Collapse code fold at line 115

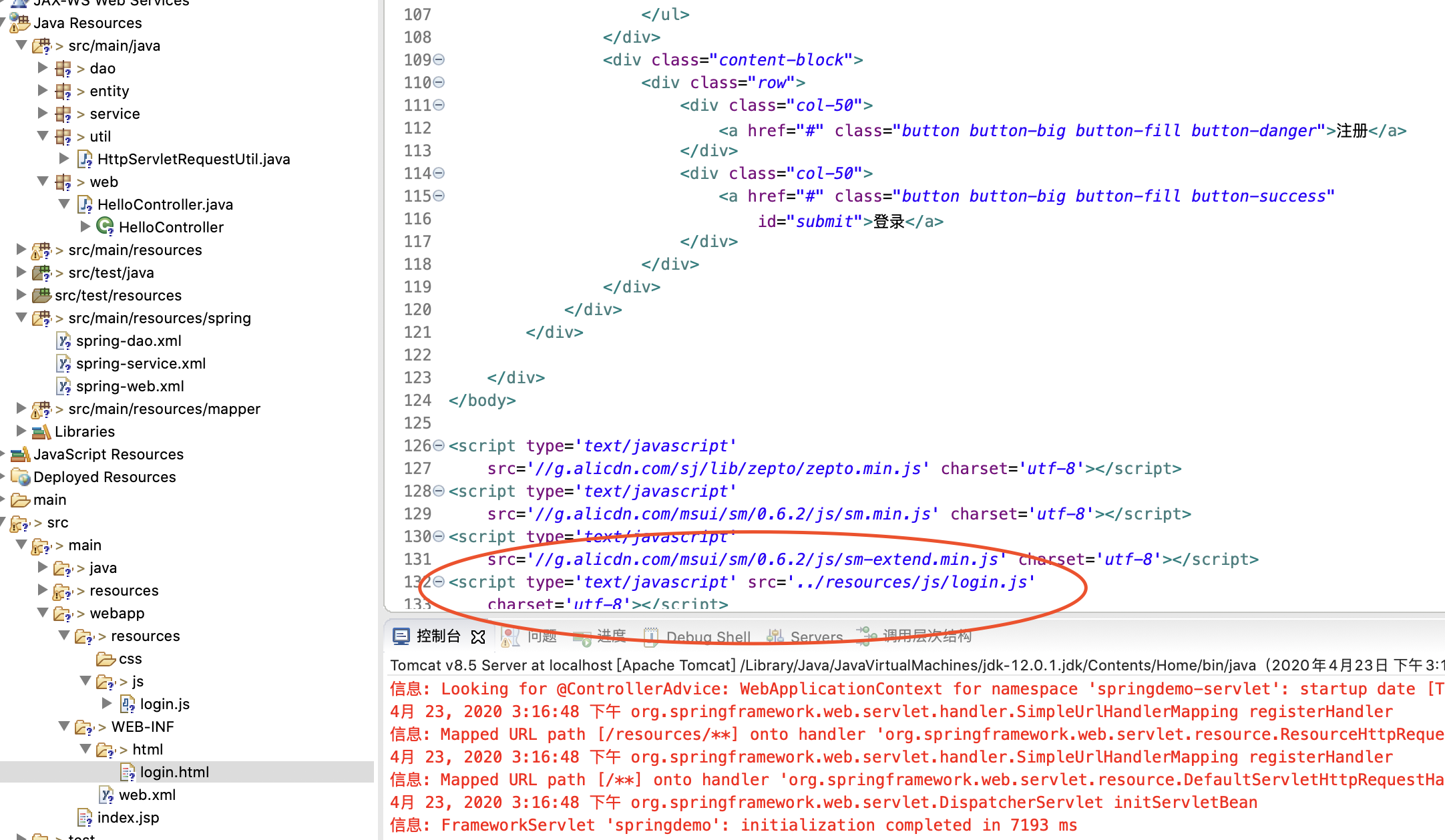(x=439, y=196)
